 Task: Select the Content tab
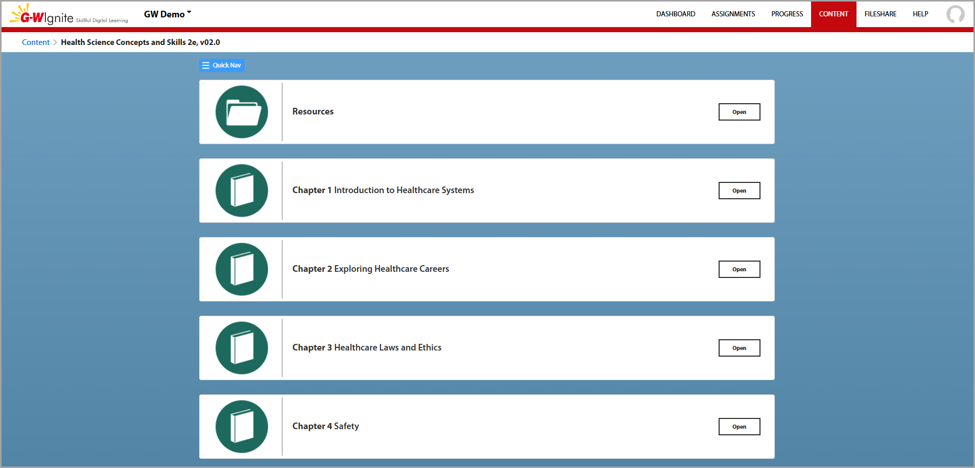[833, 14]
